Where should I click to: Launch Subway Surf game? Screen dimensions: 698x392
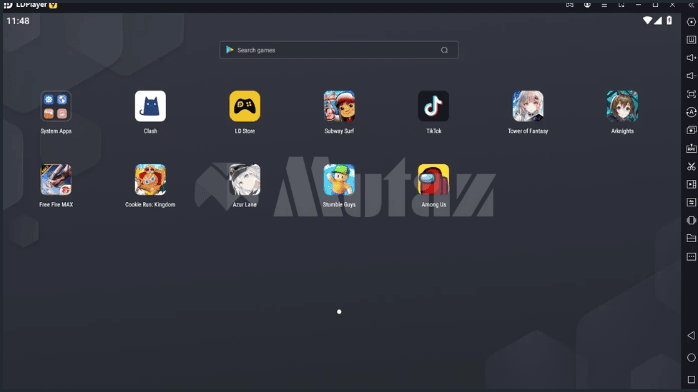339,106
